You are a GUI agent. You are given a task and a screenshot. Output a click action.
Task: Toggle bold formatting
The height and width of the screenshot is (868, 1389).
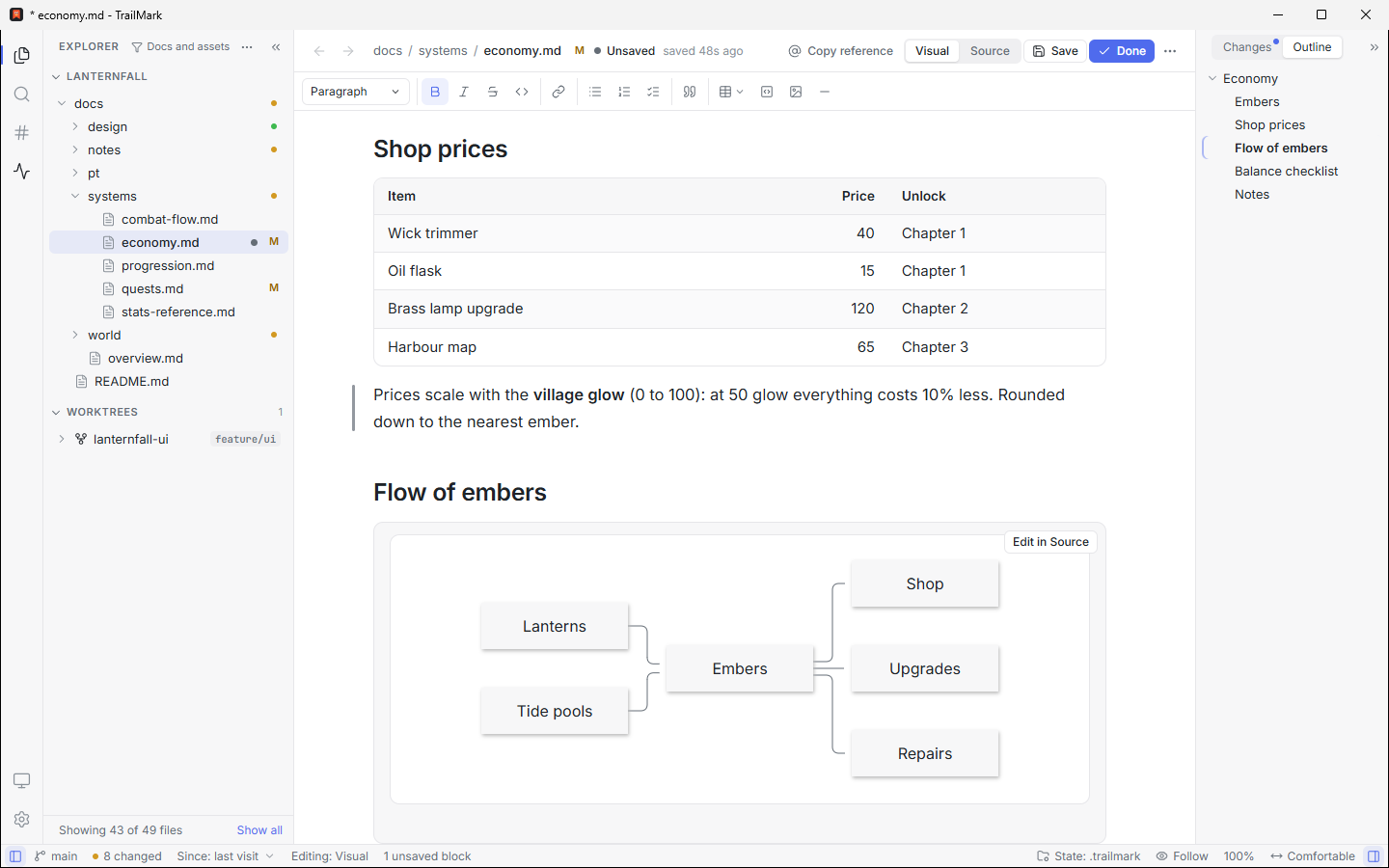pyautogui.click(x=435, y=92)
